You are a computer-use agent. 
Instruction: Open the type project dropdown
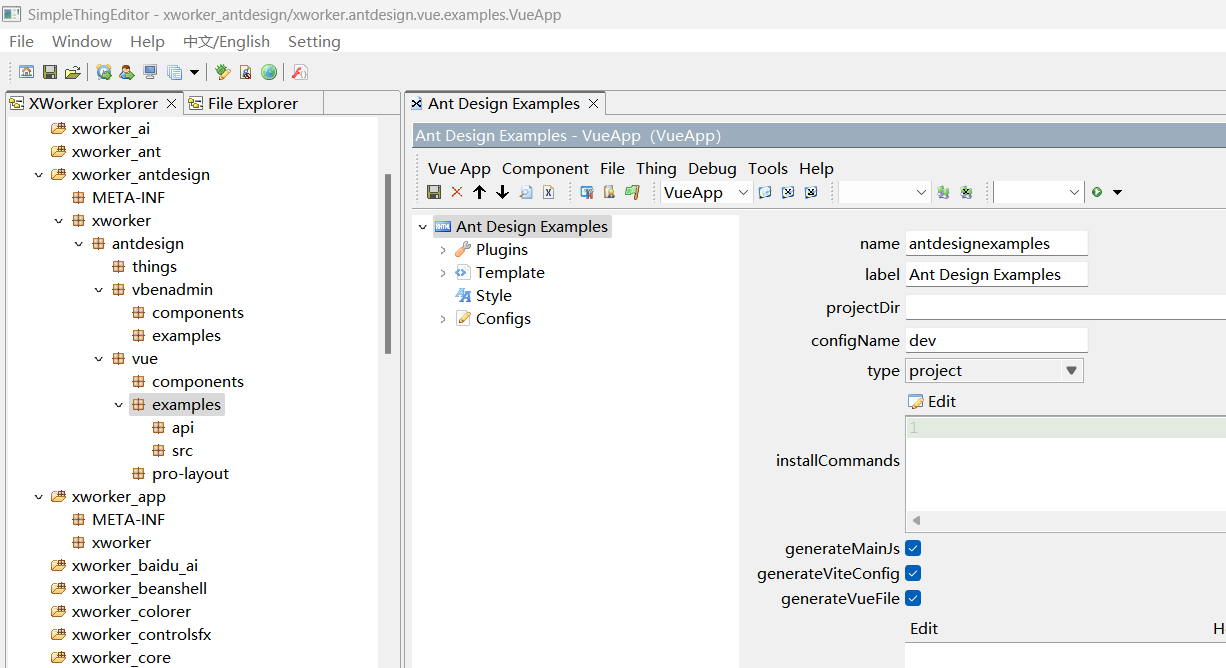(1072, 371)
